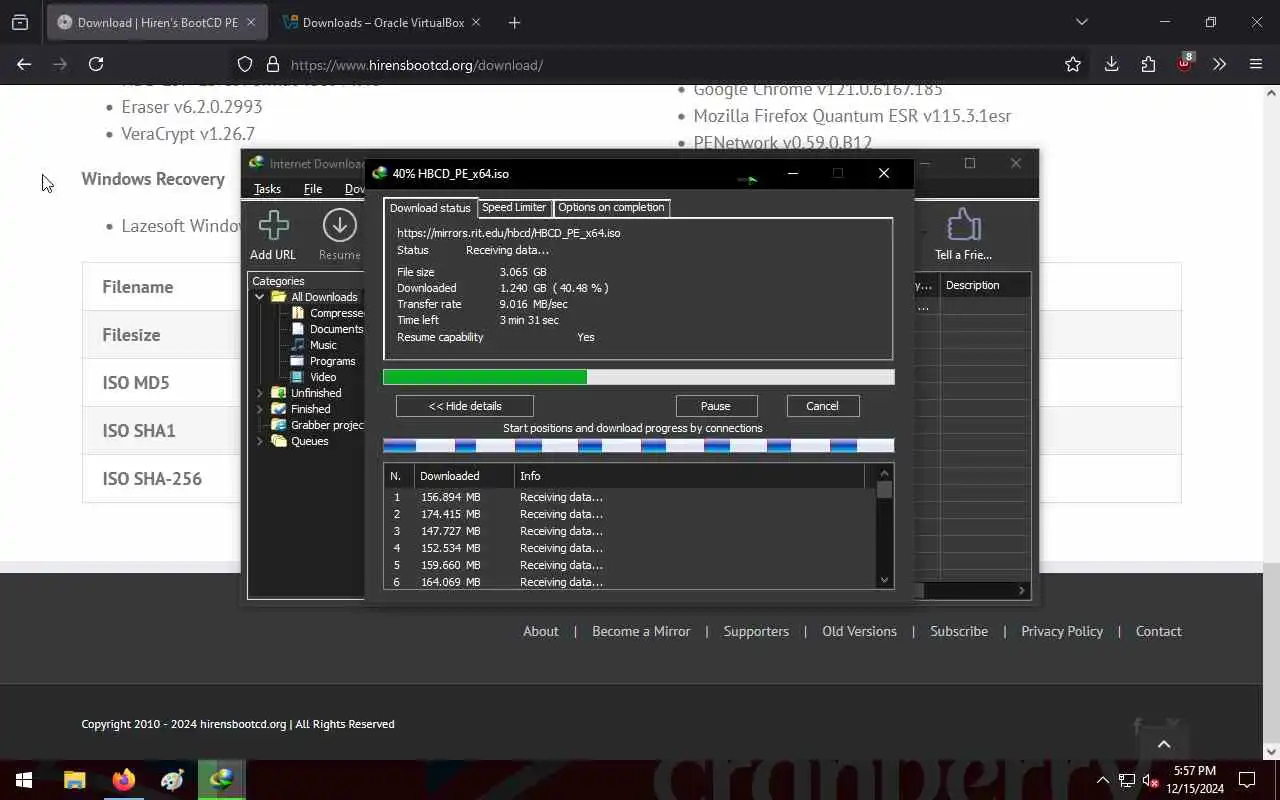Viewport: 1280px width, 800px height.
Task: Open the Privacy Policy footer link
Action: (x=1062, y=631)
